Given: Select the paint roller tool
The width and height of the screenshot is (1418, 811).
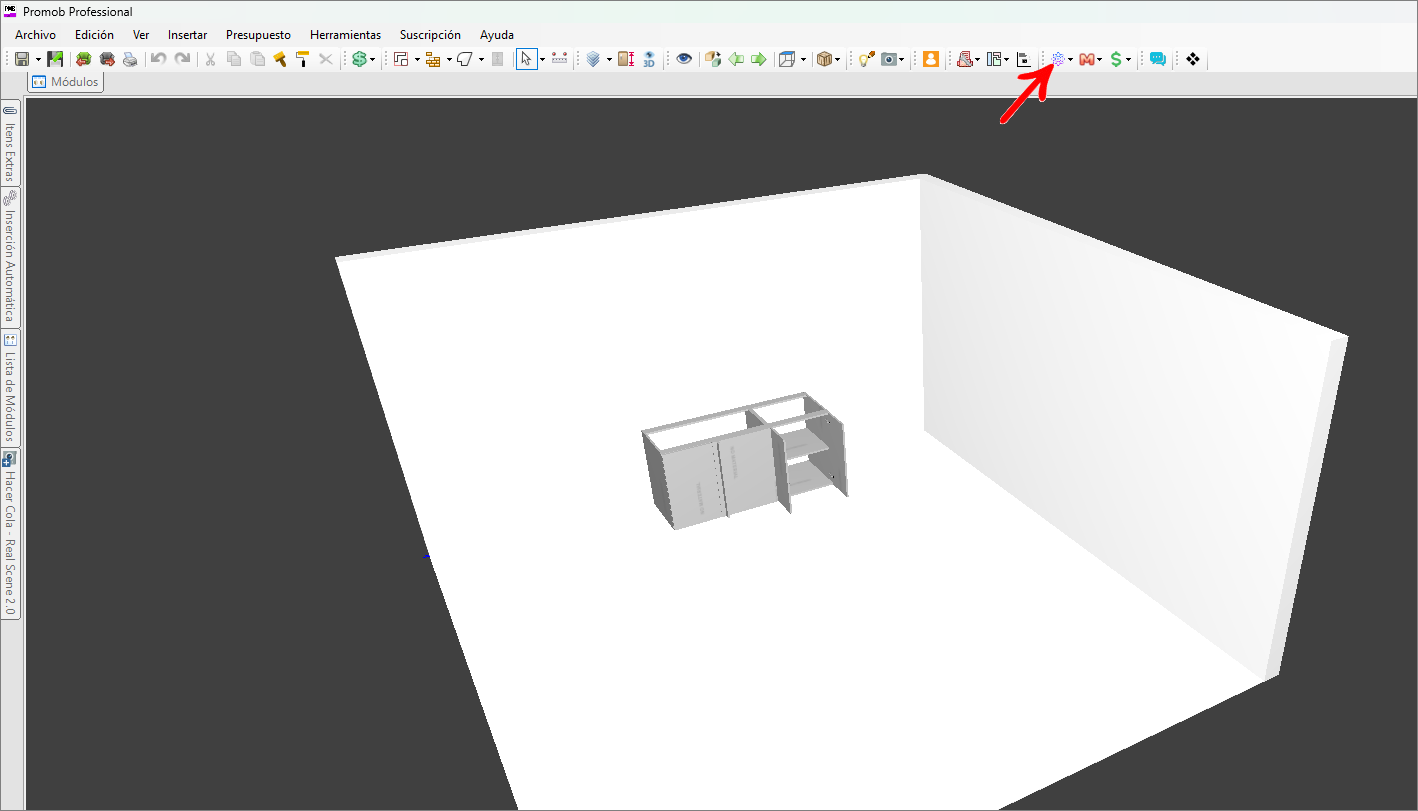Looking at the screenshot, I should click(x=301, y=60).
